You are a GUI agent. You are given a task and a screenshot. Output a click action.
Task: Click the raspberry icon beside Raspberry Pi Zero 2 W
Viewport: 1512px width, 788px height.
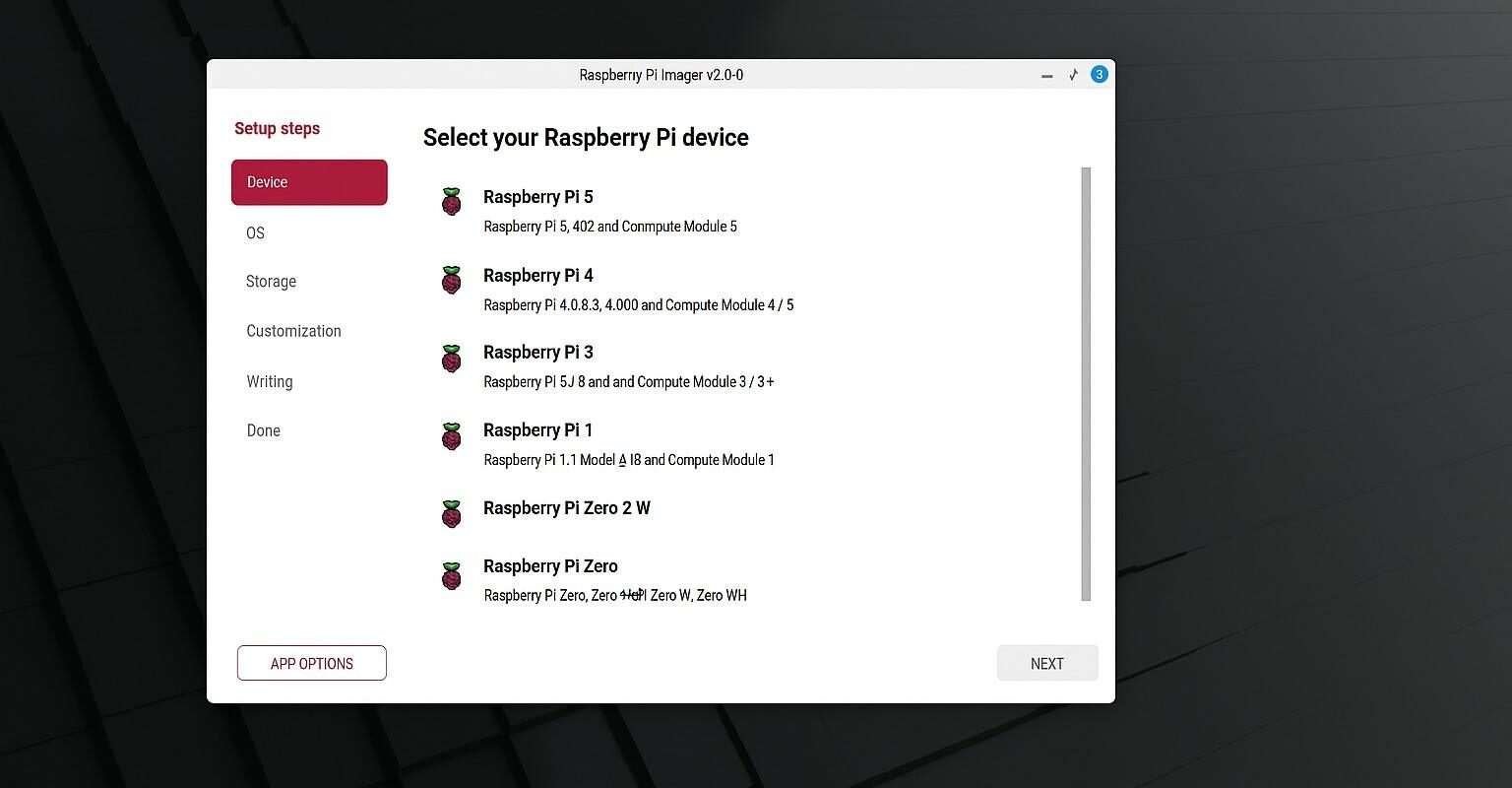click(x=451, y=513)
